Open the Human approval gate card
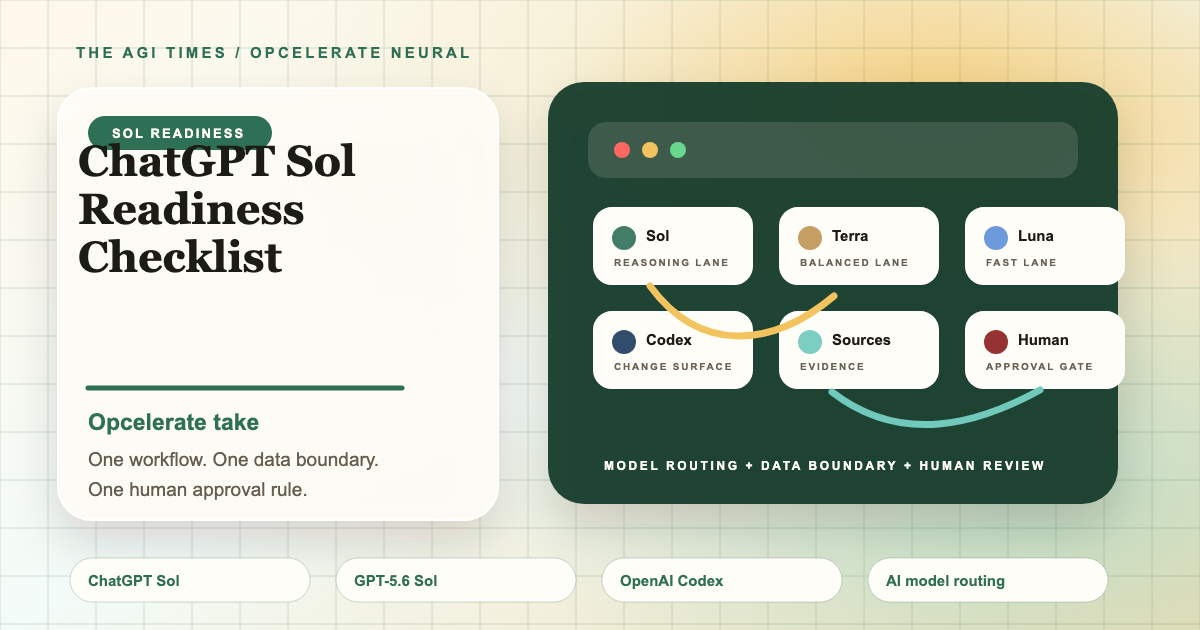The image size is (1200, 630). (x=1045, y=350)
